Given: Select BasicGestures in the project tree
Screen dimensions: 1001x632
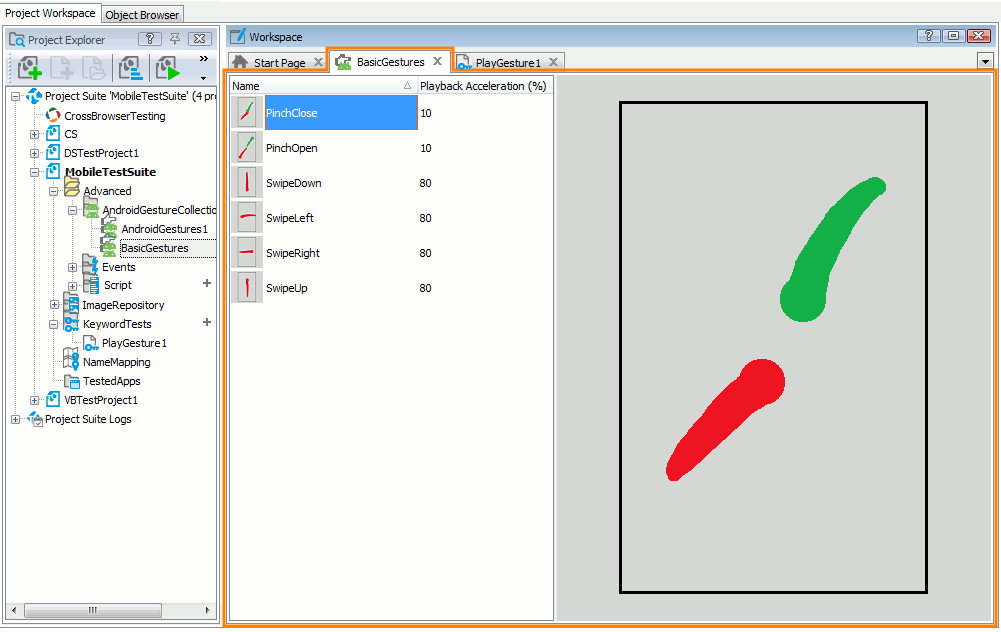Looking at the screenshot, I should click(154, 248).
